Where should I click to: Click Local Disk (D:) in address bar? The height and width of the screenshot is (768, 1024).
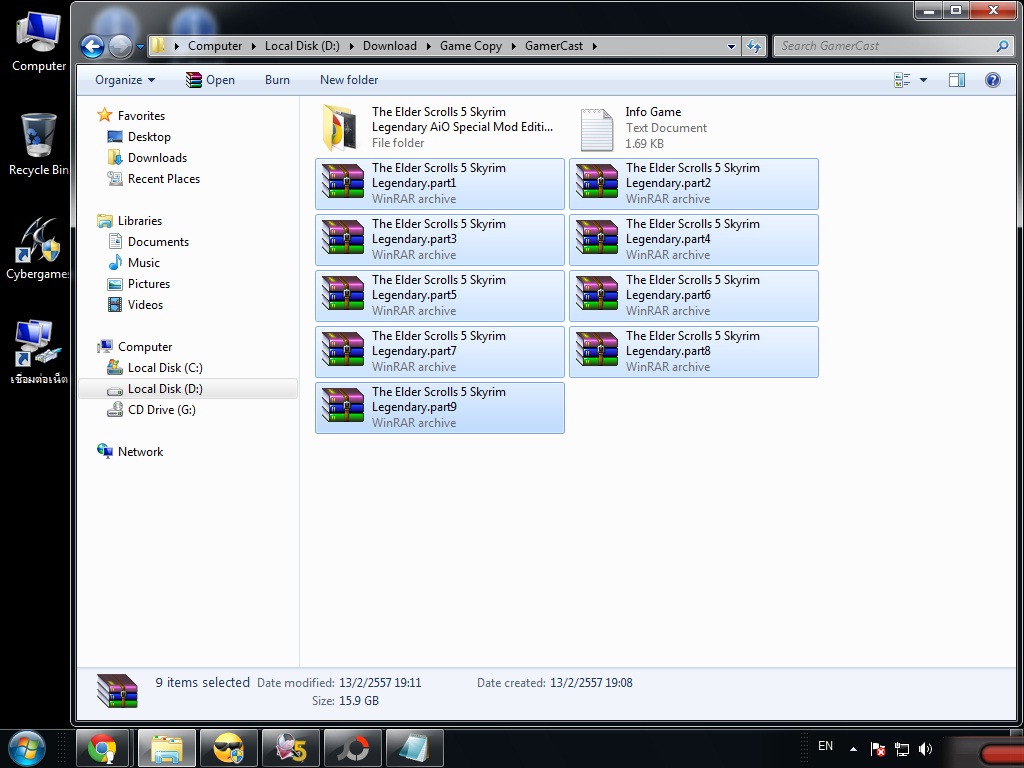302,46
